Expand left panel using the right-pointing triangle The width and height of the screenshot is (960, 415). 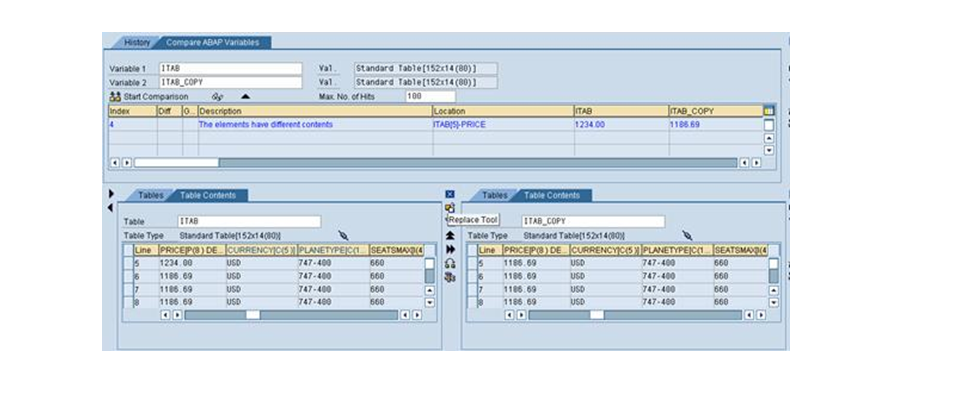111,194
